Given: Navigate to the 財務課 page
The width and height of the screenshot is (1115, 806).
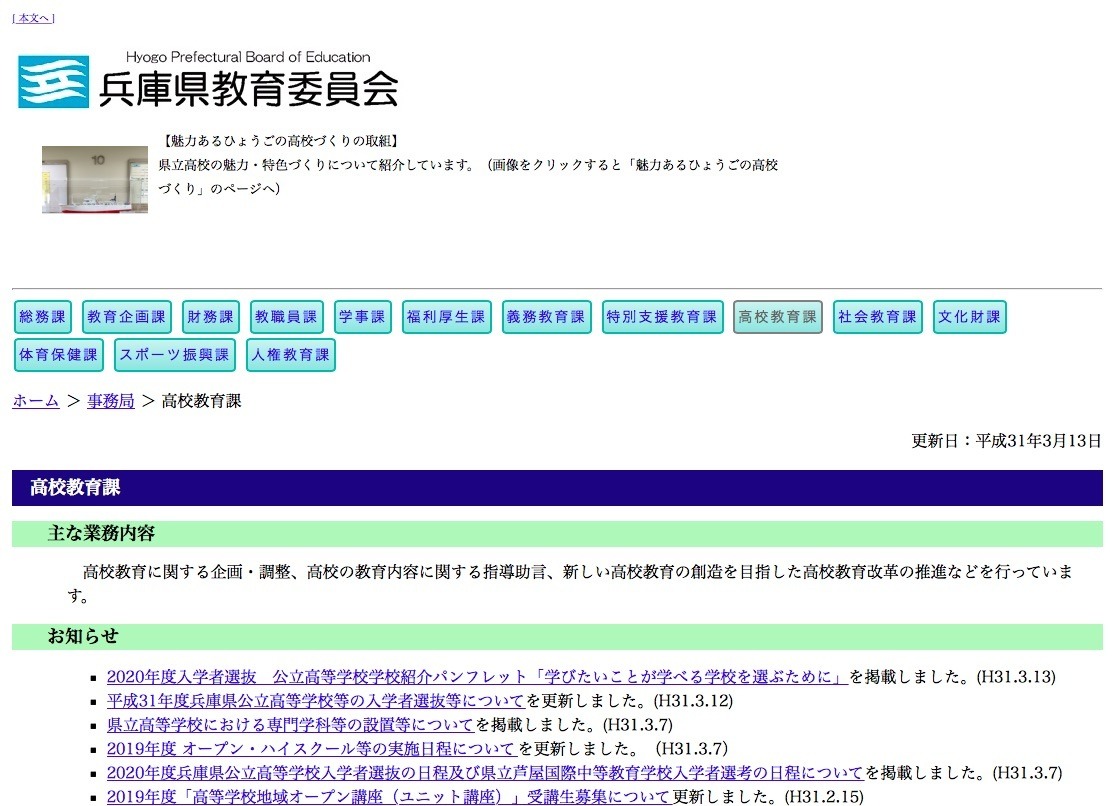Looking at the screenshot, I should point(209,316).
